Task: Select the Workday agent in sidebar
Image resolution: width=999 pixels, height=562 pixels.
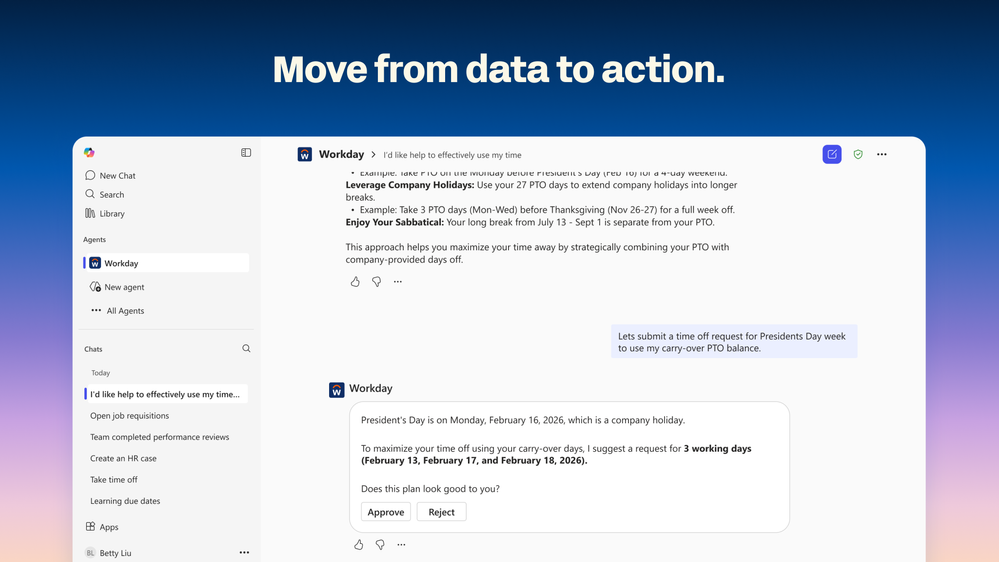Action: pos(166,263)
